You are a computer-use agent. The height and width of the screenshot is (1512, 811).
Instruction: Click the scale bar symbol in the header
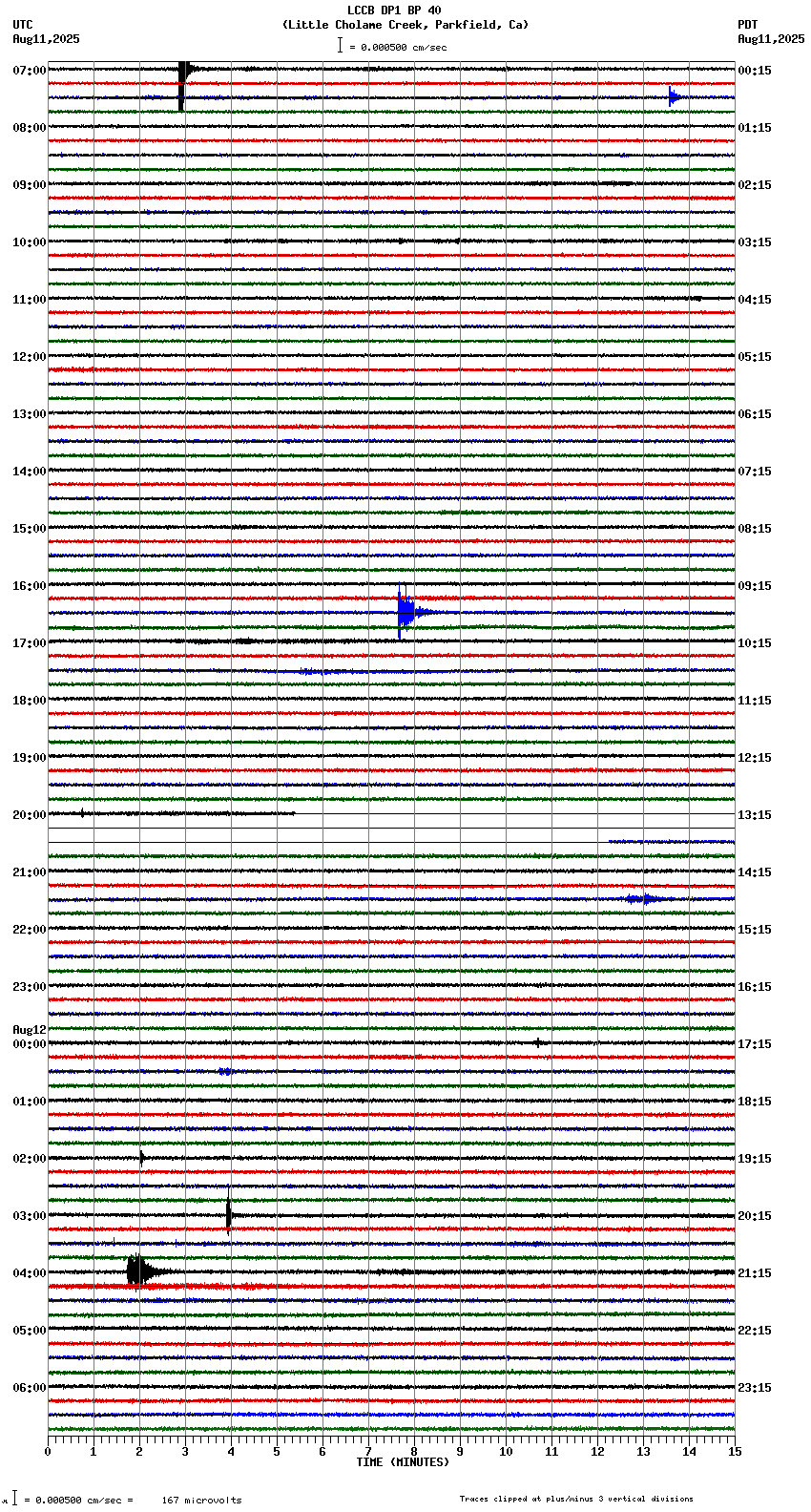tap(340, 45)
